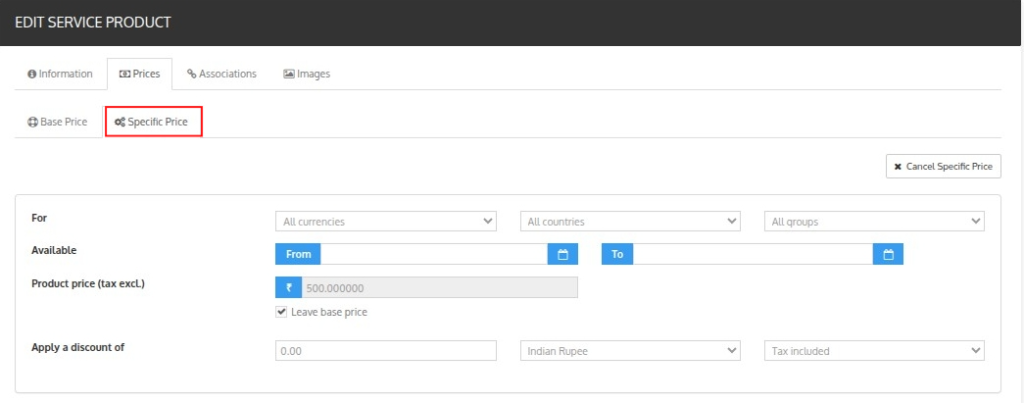Click the rupee currency symbol icon
The height and width of the screenshot is (403, 1024).
(x=289, y=287)
